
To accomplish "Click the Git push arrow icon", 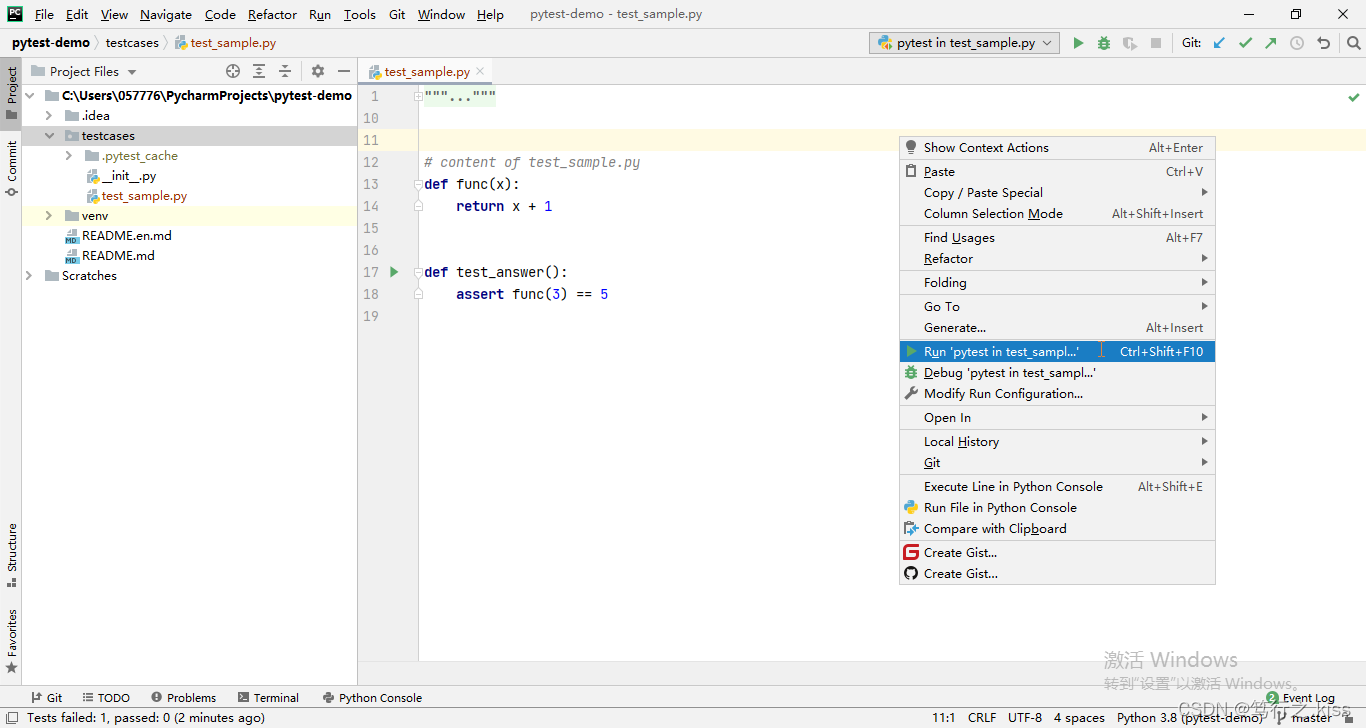I will coord(1271,43).
